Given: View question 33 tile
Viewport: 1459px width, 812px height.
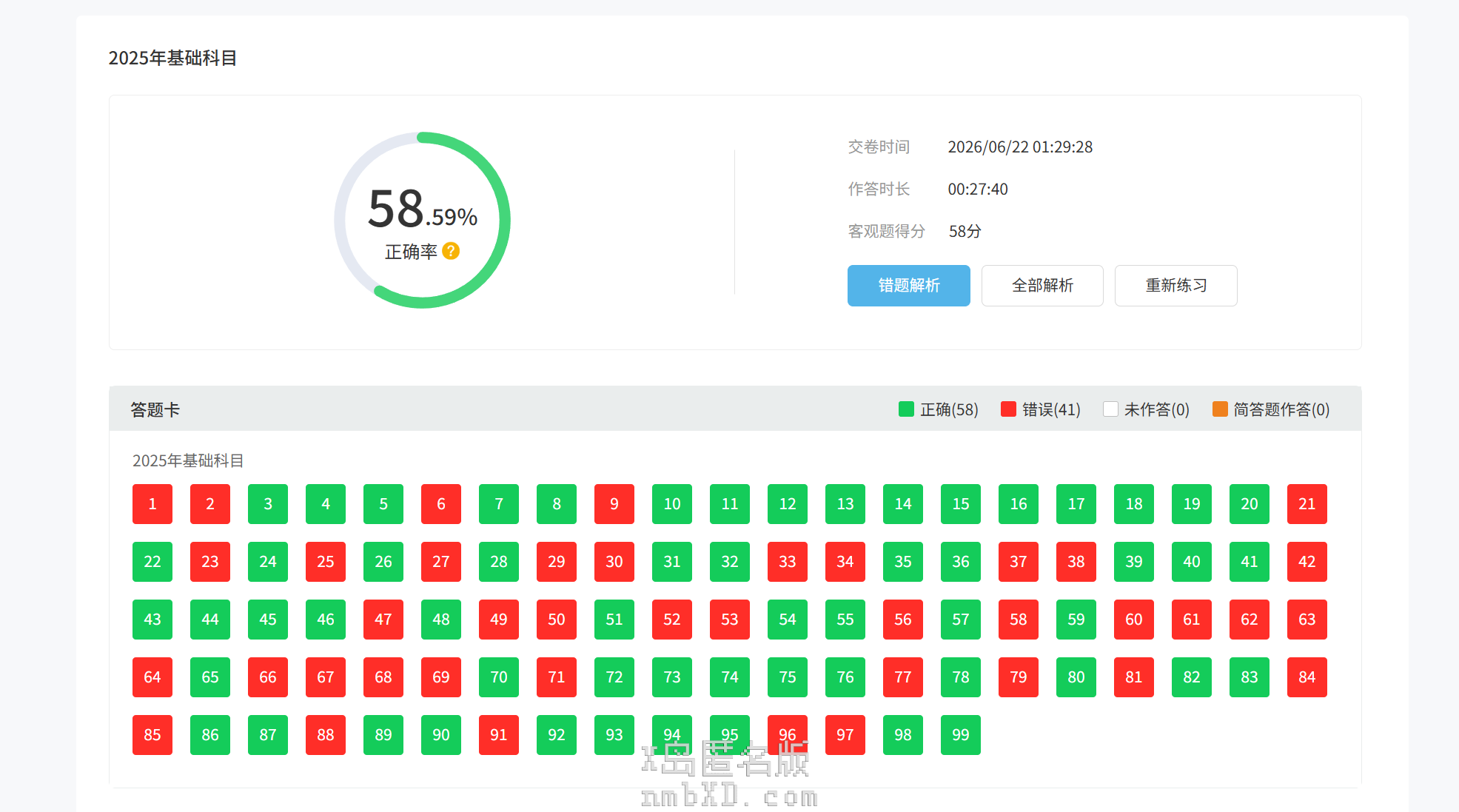Looking at the screenshot, I should [x=788, y=562].
